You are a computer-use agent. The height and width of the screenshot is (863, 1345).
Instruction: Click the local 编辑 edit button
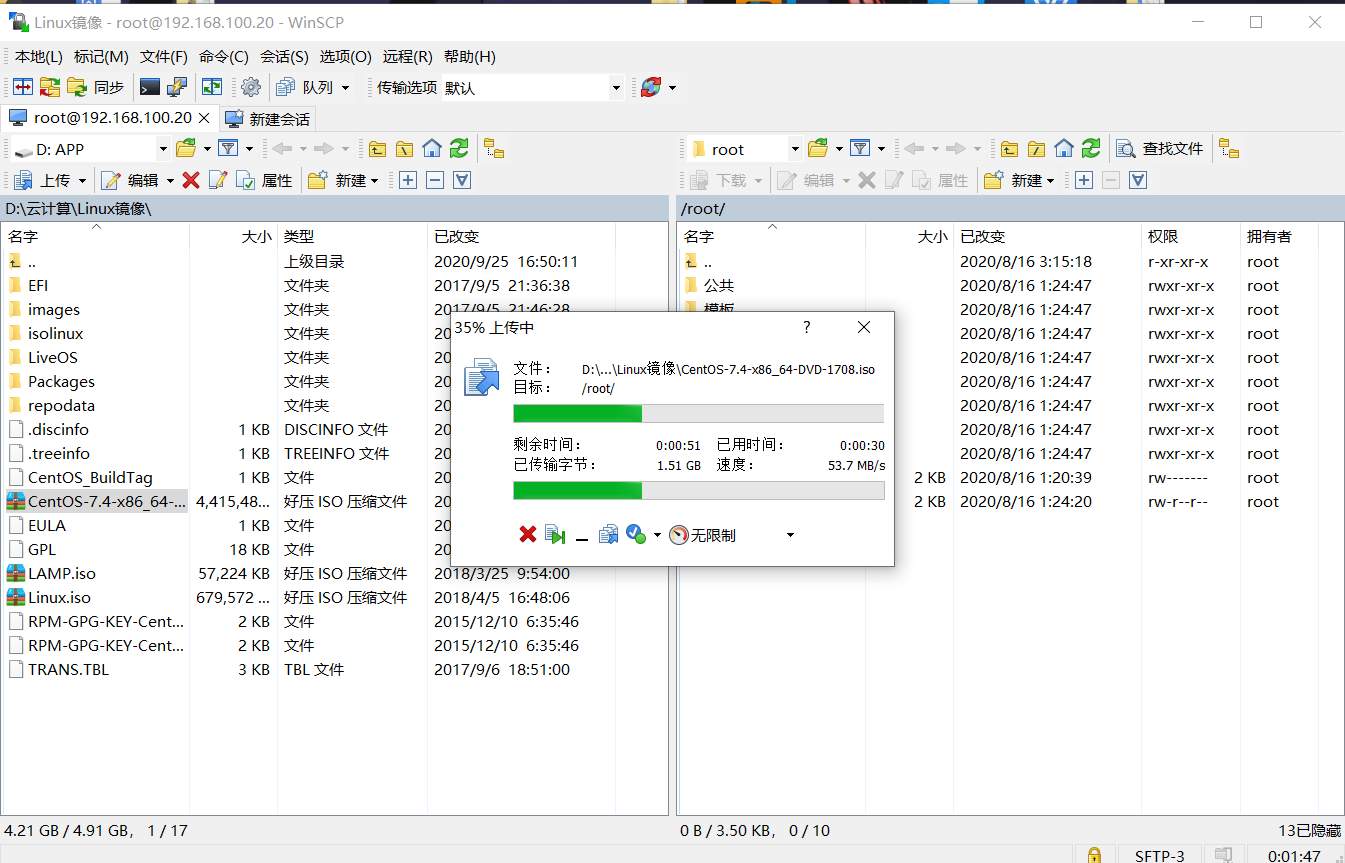131,180
